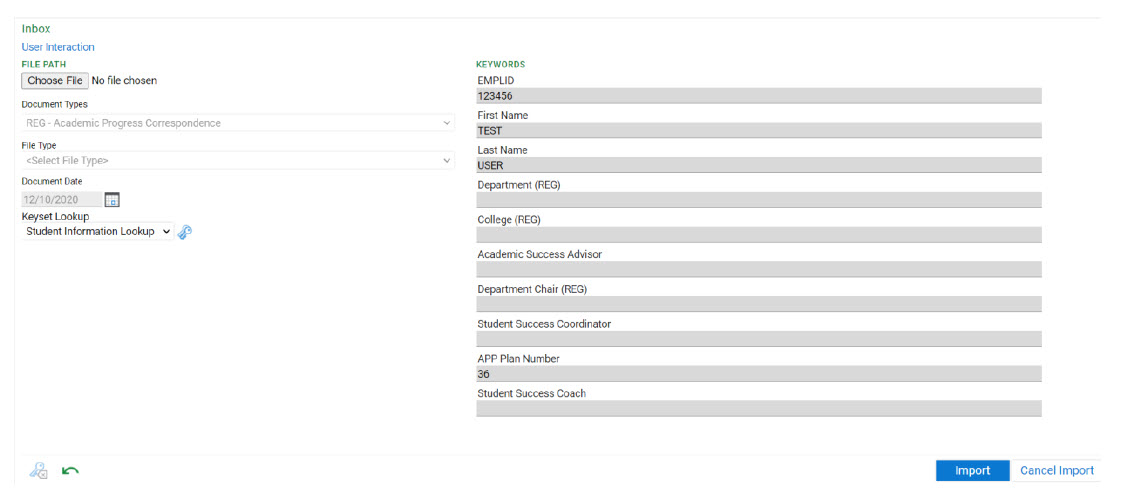Click the Document Date input field
The width and height of the screenshot is (1140, 500).
pos(61,200)
